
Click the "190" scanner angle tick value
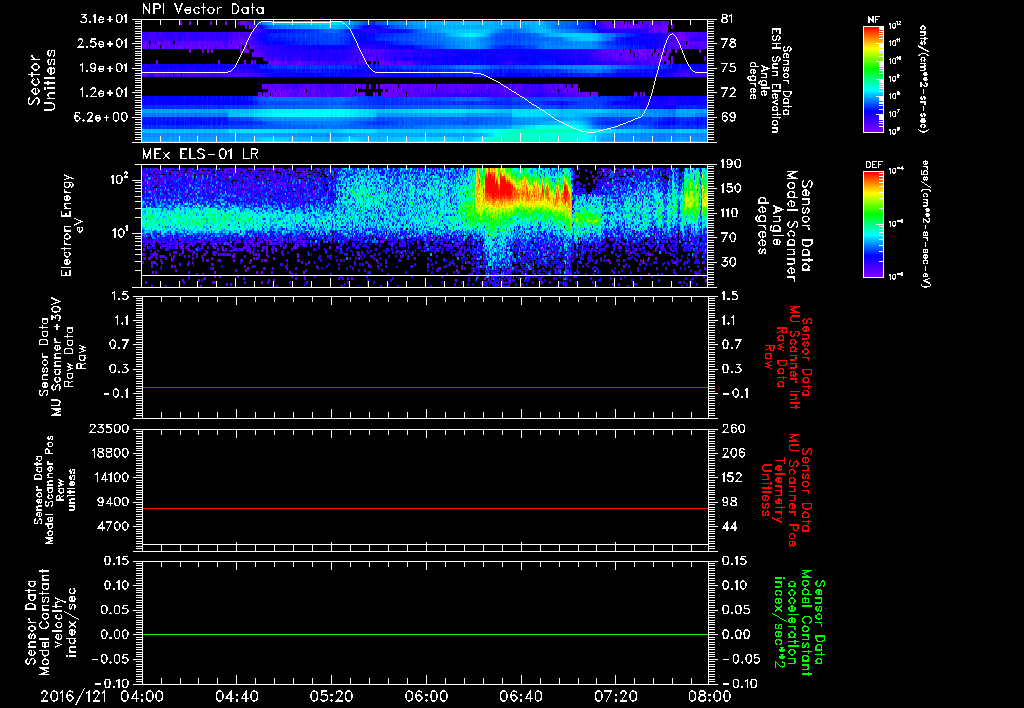coord(731,163)
